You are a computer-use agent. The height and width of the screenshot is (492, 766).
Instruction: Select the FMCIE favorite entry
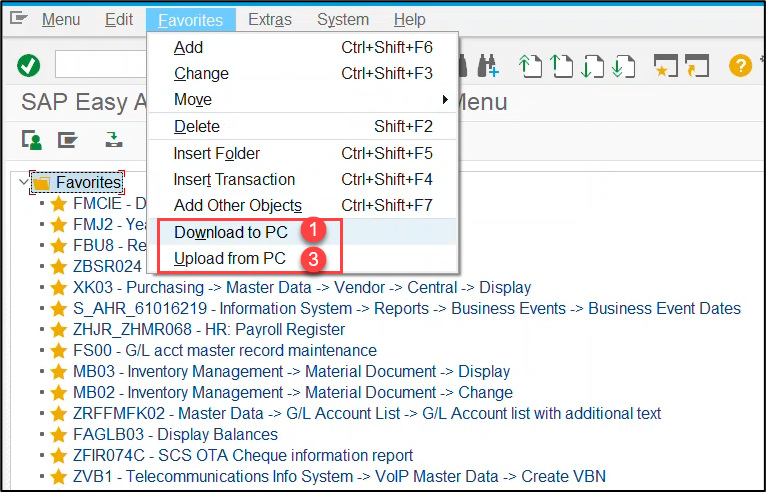110,203
